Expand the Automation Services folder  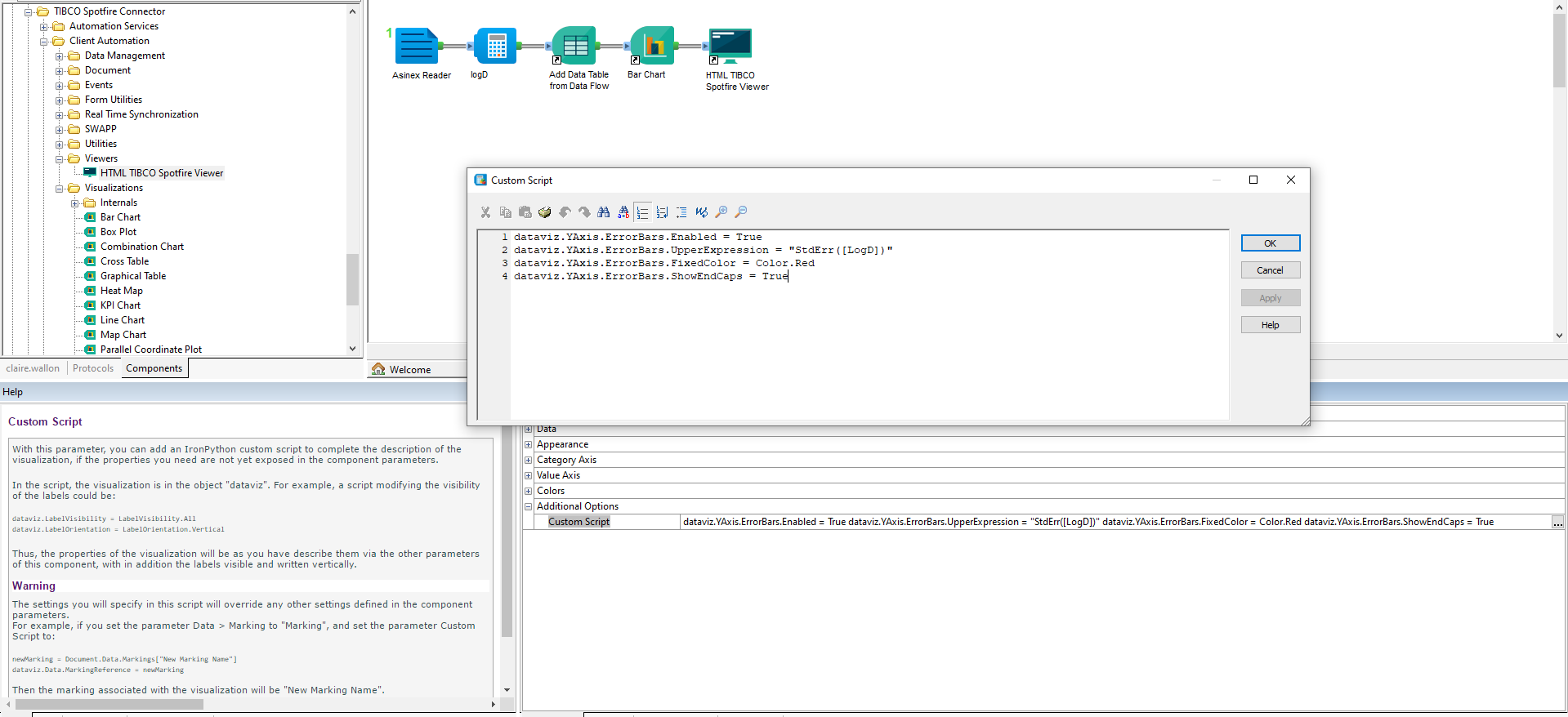44,27
